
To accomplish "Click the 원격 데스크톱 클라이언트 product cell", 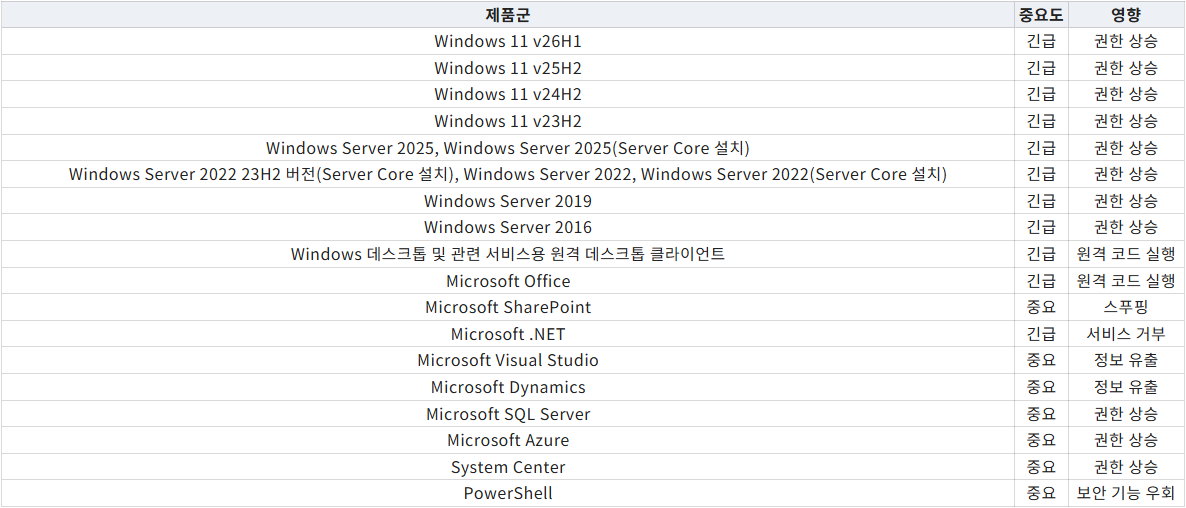I will 508,254.
